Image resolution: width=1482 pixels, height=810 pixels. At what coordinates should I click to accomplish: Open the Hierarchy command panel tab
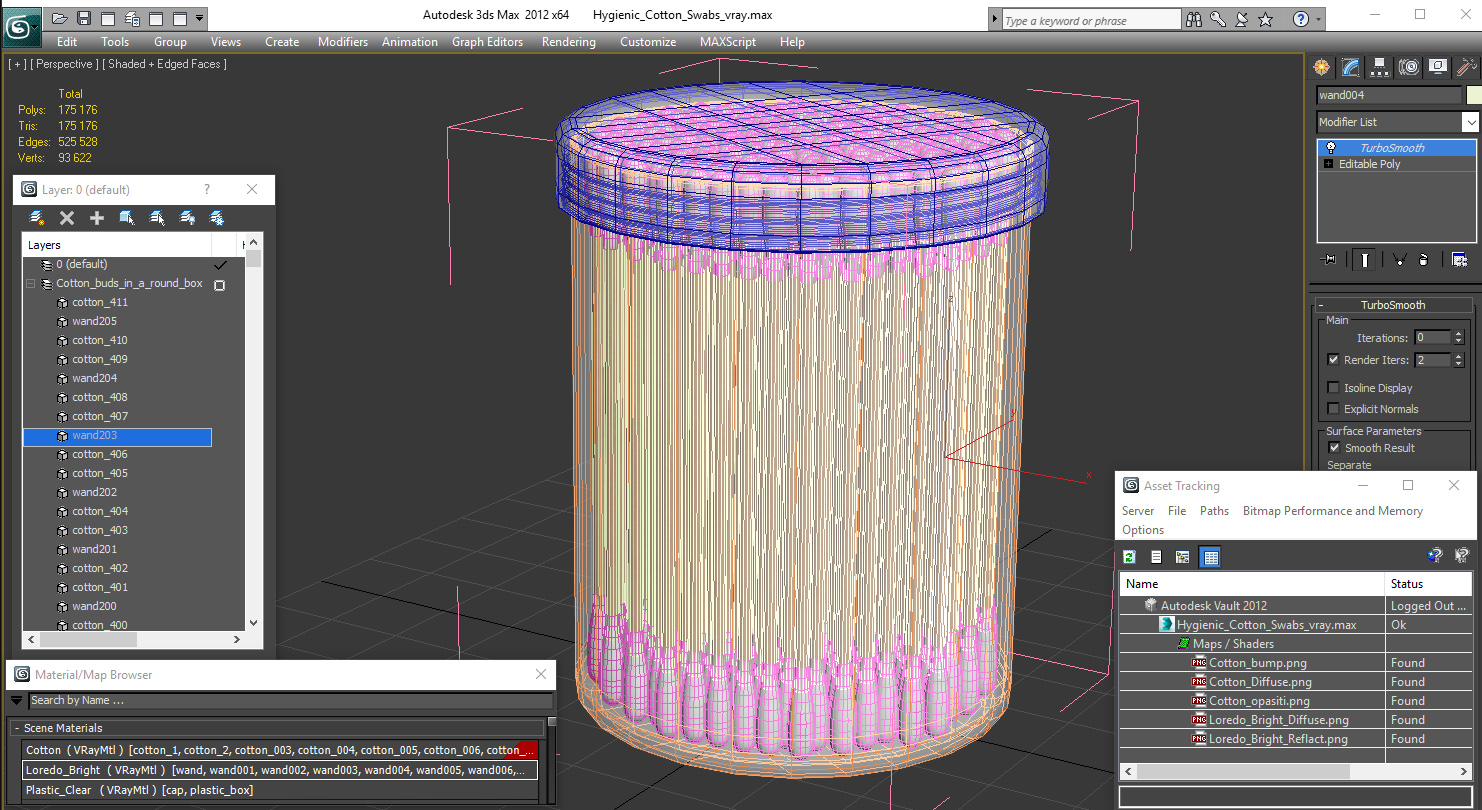pyautogui.click(x=1380, y=67)
